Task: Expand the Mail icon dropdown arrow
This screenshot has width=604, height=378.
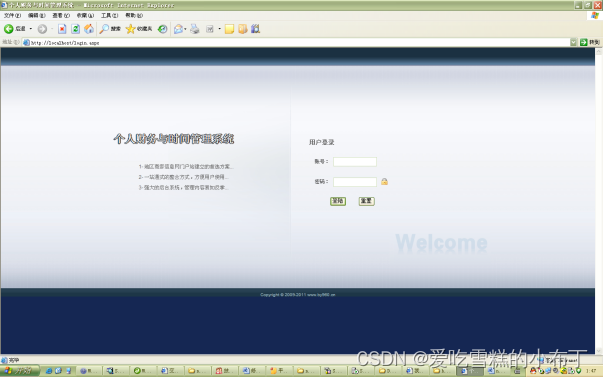Action: click(185, 29)
